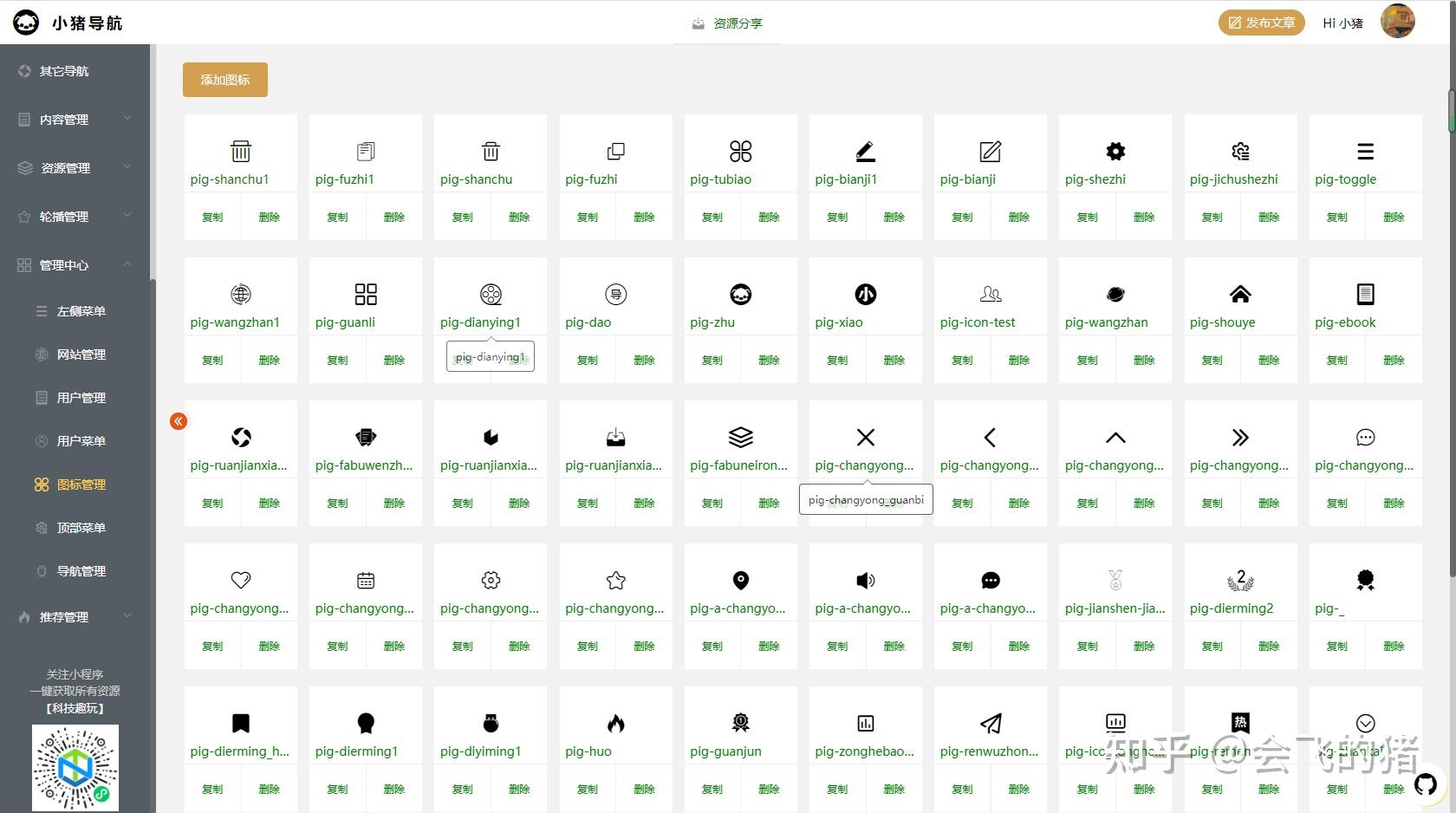This screenshot has width=1456, height=813.
Task: Copy the pig-ebook icon via 复制
Action: 1337,360
